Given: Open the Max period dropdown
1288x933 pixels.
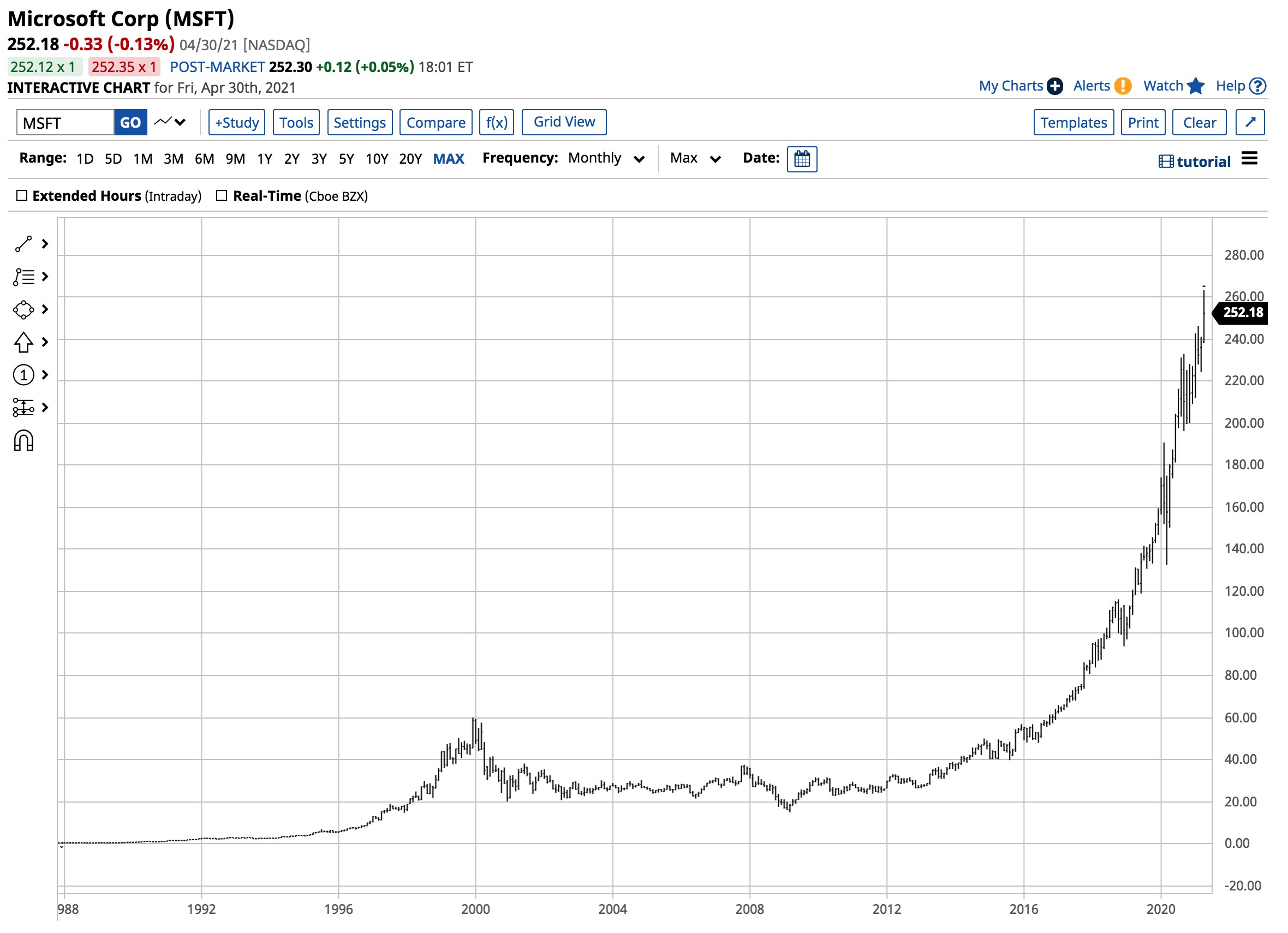Looking at the screenshot, I should click(x=697, y=158).
